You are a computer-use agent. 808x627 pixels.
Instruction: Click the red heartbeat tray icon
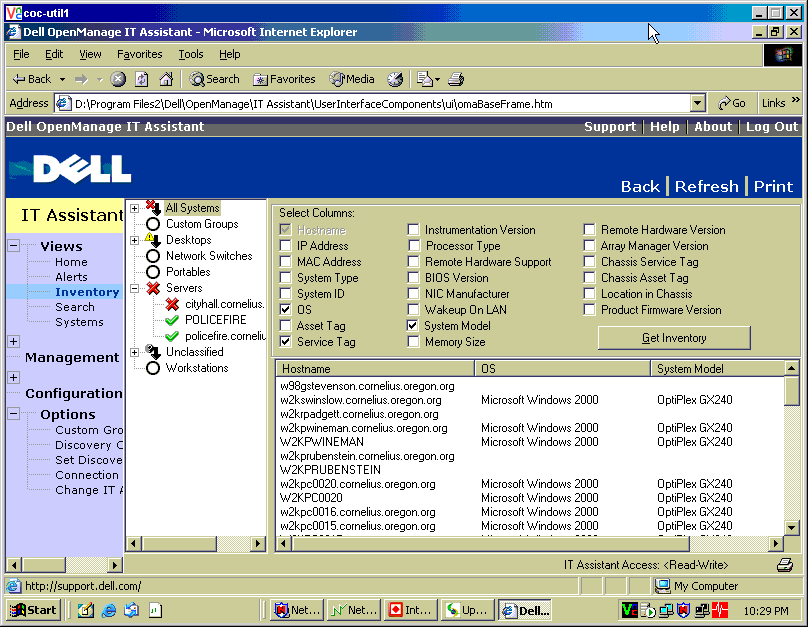720,611
